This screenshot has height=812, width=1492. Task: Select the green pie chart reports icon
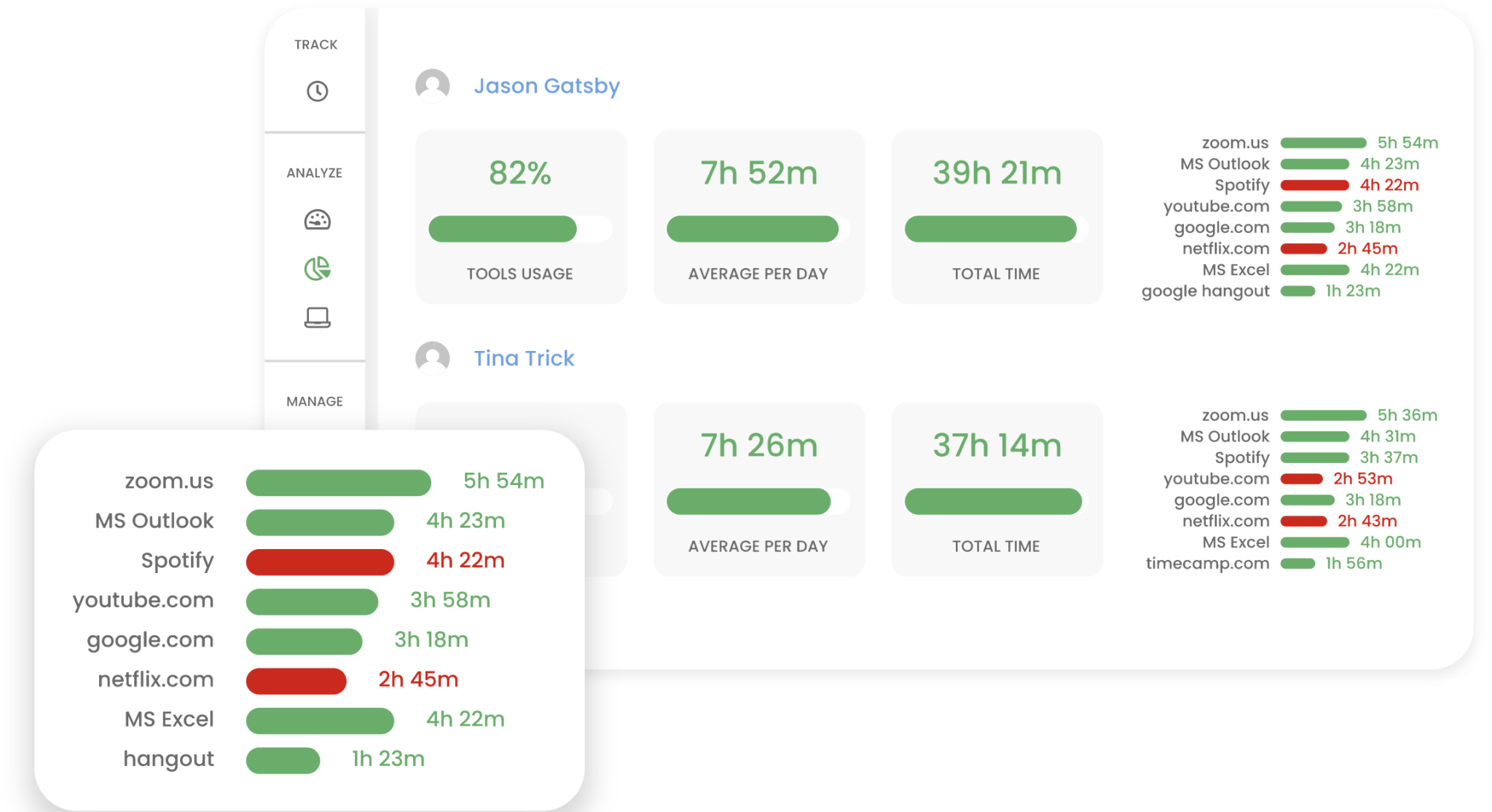point(315,267)
